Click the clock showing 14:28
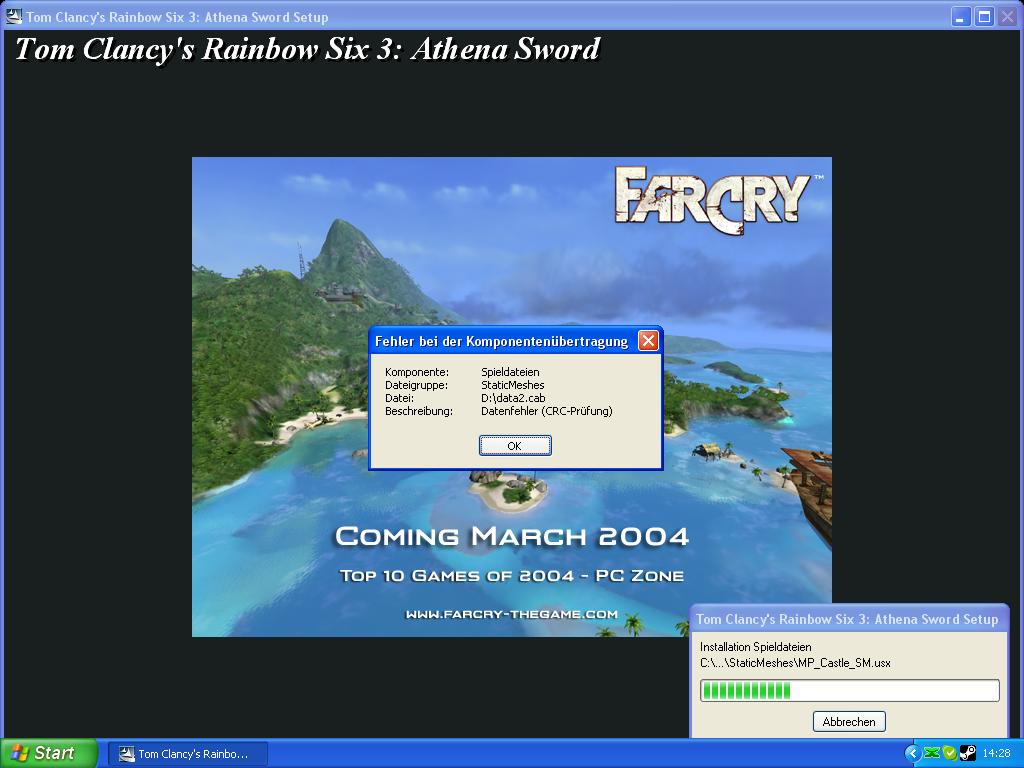 point(997,753)
